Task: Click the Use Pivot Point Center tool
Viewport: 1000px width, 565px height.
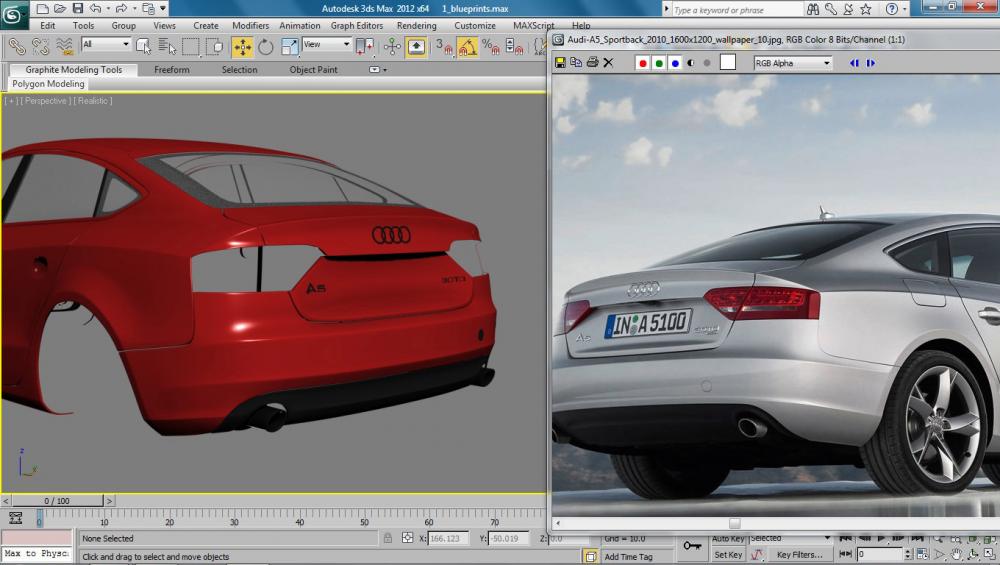Action: (365, 47)
